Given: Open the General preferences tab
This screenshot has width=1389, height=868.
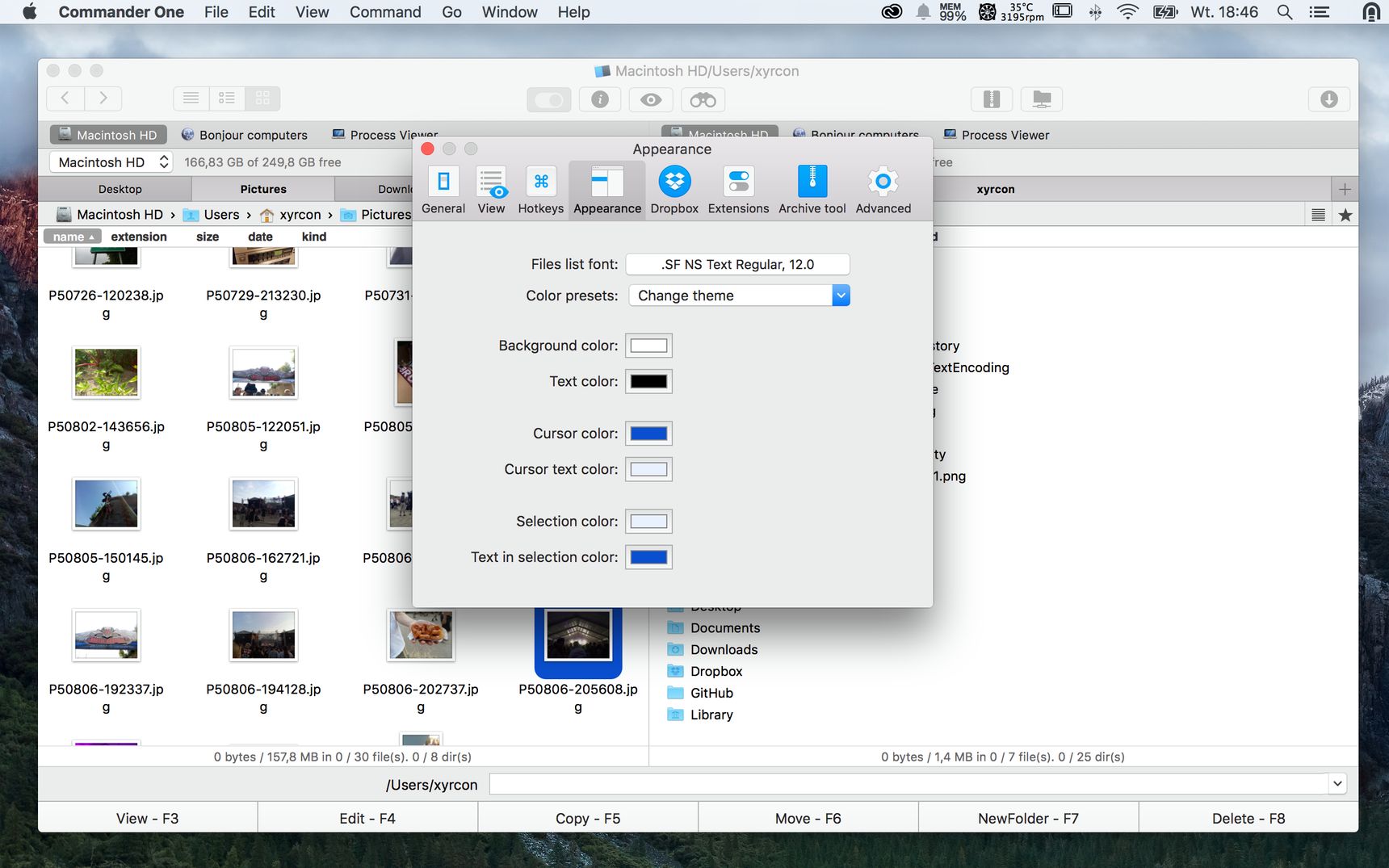Looking at the screenshot, I should pyautogui.click(x=443, y=191).
